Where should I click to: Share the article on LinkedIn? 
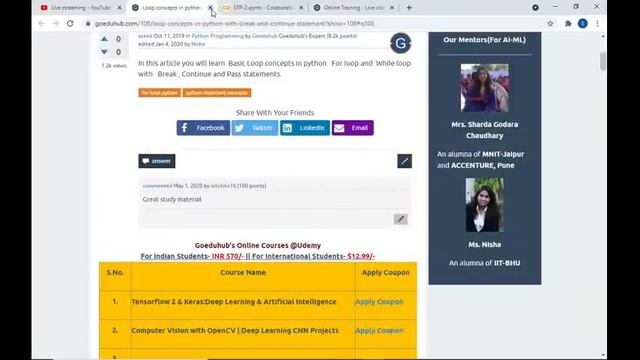click(x=304, y=128)
